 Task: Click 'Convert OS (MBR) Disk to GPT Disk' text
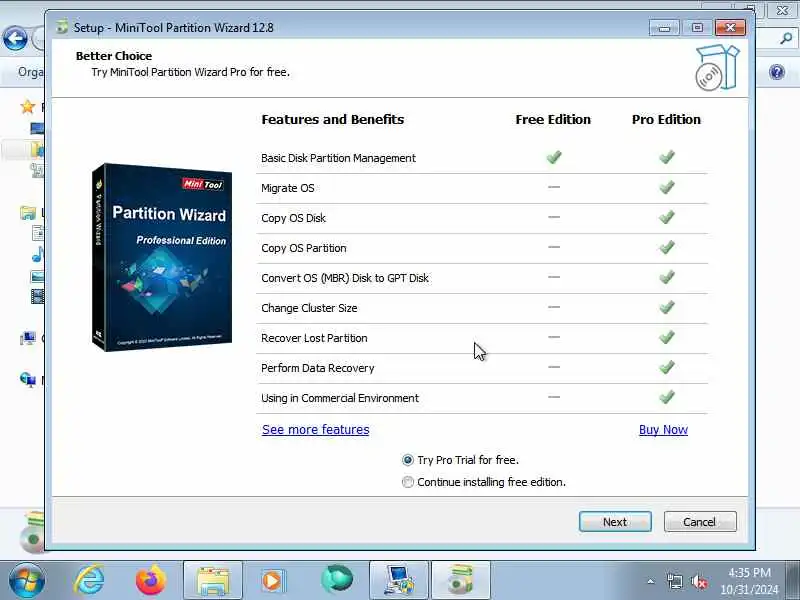[x=345, y=278]
